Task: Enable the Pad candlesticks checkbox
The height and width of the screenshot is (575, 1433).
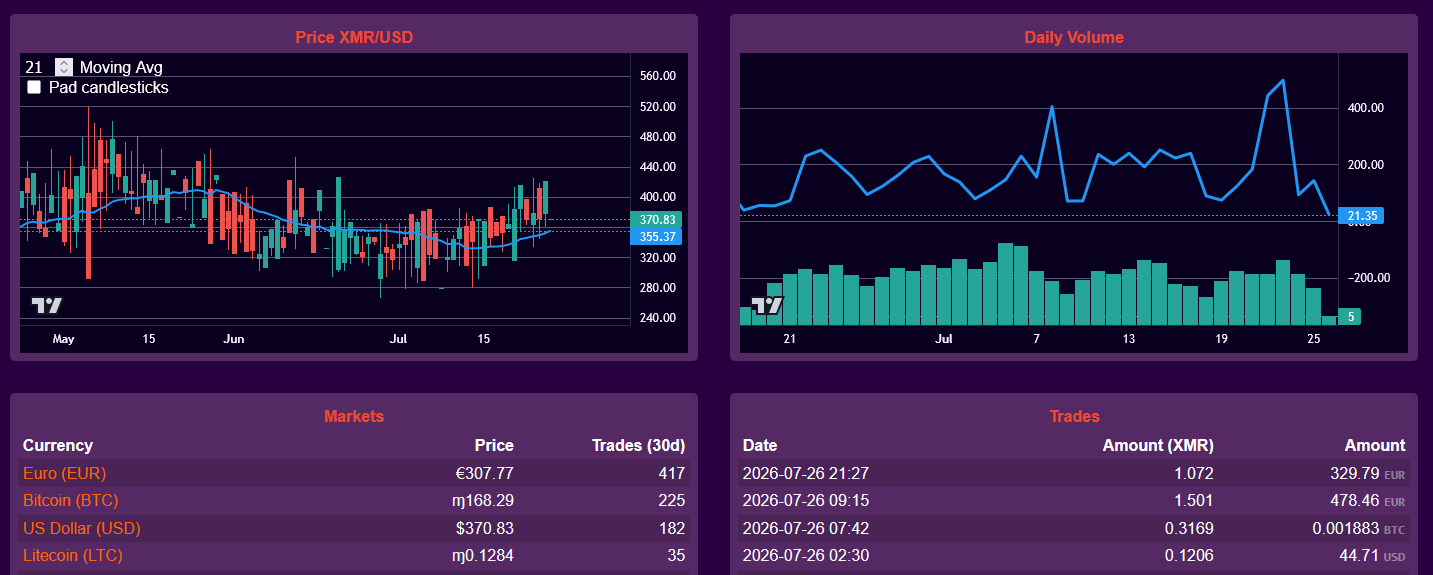Action: (x=34, y=87)
